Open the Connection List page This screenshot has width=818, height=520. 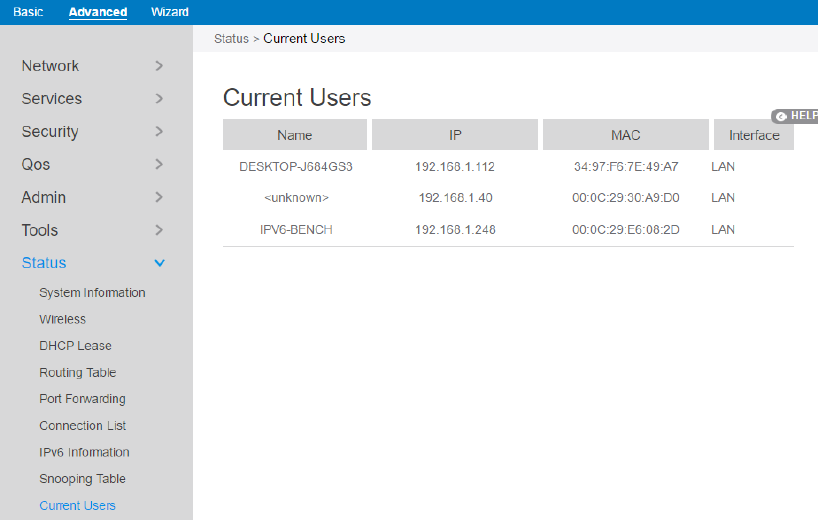82,426
